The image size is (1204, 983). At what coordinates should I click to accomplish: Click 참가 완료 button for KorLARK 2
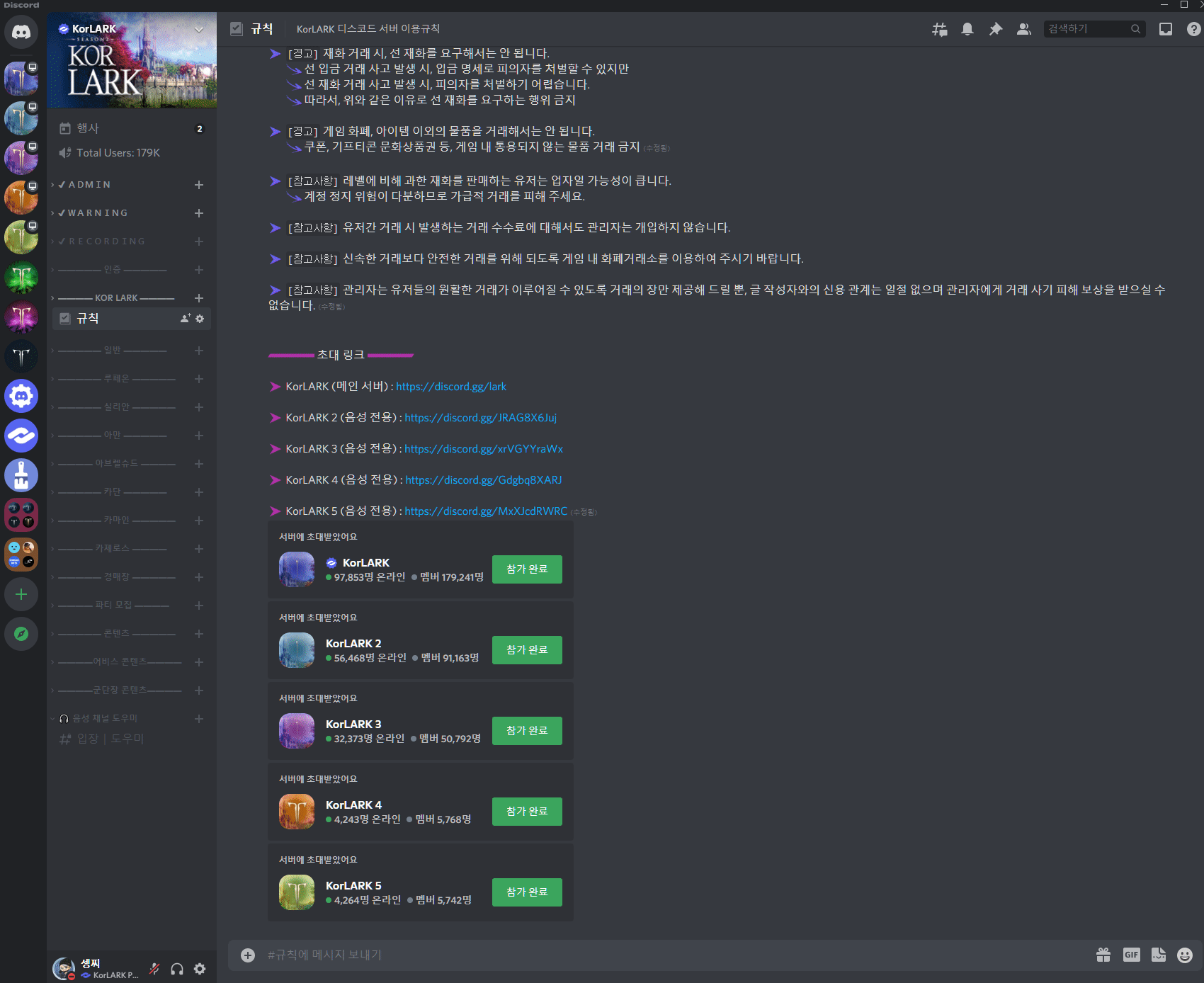click(527, 649)
